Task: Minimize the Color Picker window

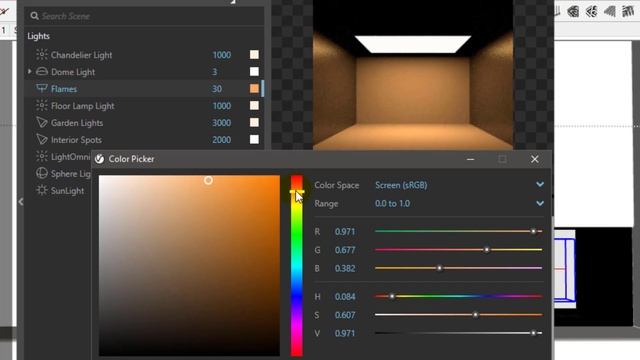Action: pyautogui.click(x=471, y=159)
